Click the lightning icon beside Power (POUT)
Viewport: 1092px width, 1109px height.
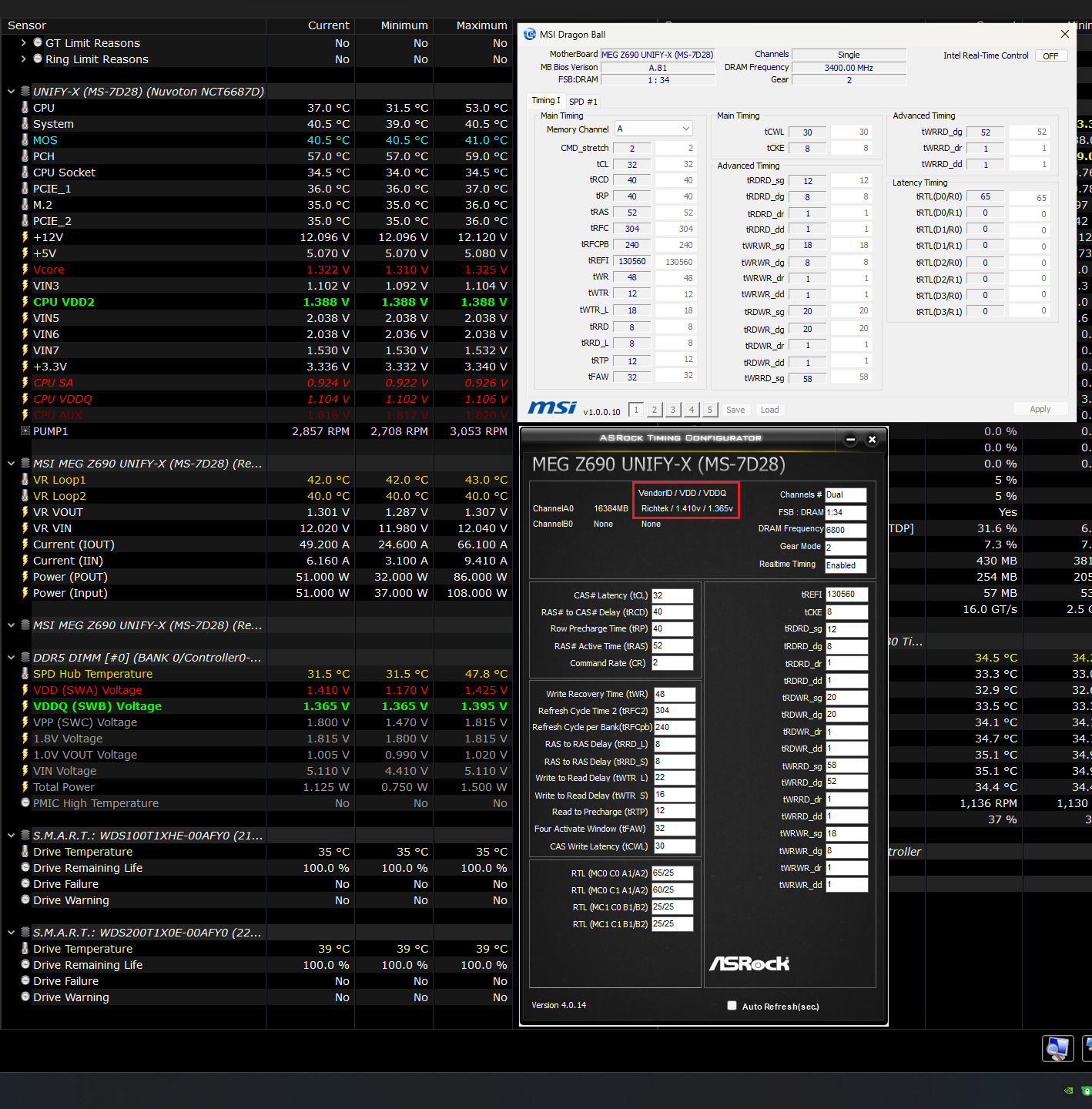[25, 577]
